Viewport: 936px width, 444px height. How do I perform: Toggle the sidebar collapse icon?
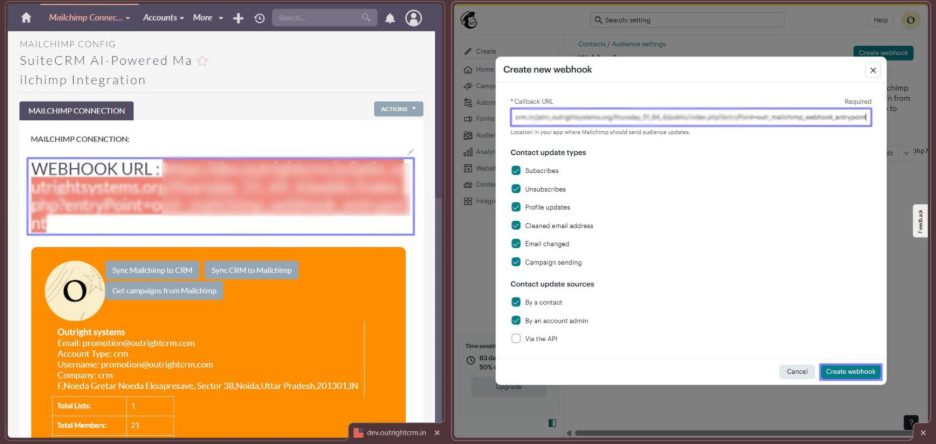pos(552,423)
